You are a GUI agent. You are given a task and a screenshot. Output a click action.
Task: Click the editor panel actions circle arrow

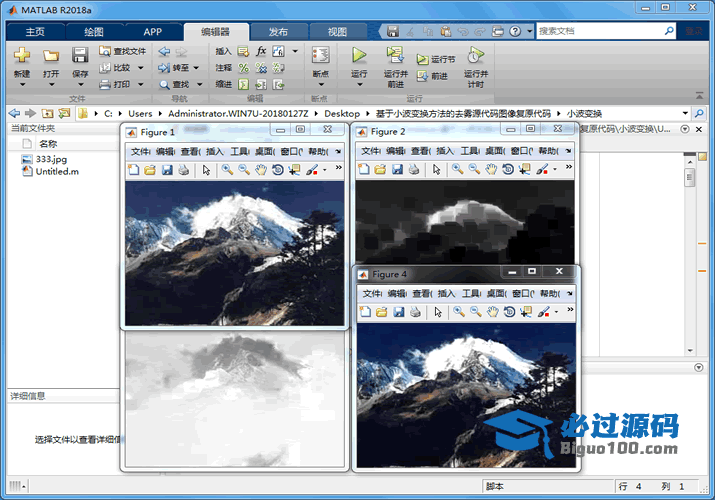pos(684,129)
